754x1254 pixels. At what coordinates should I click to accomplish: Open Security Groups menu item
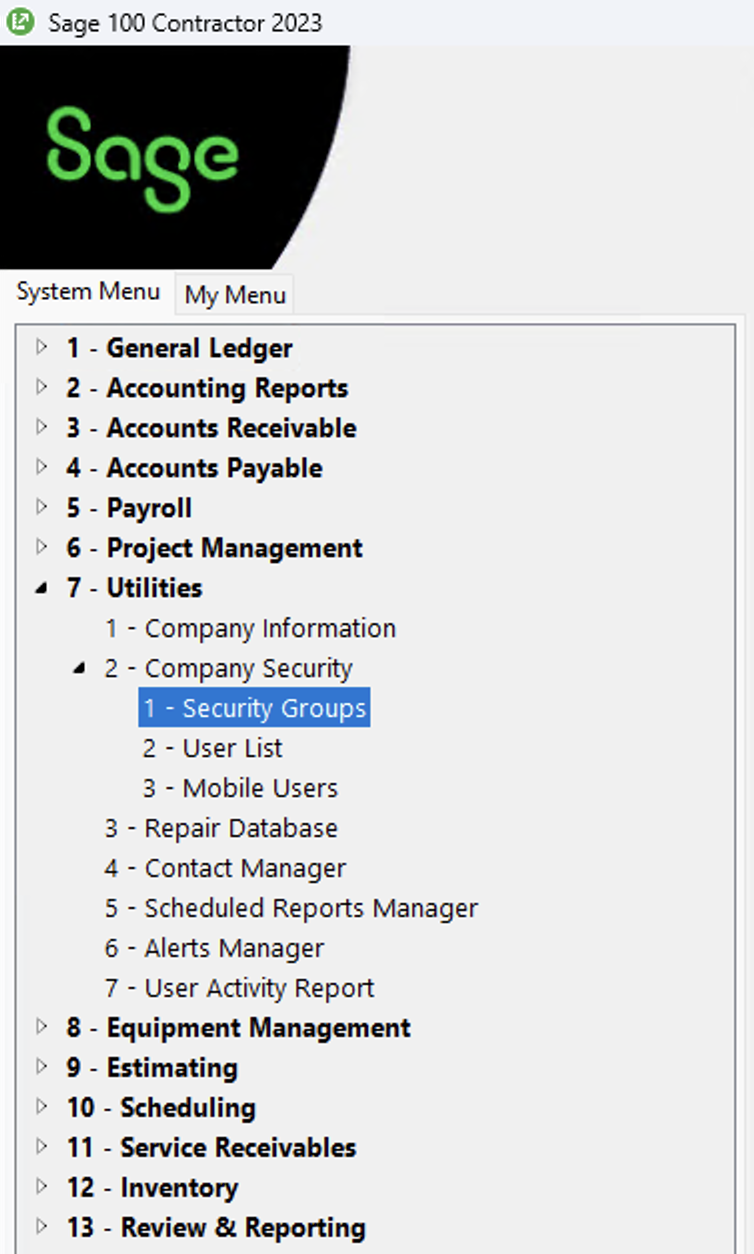(255, 708)
